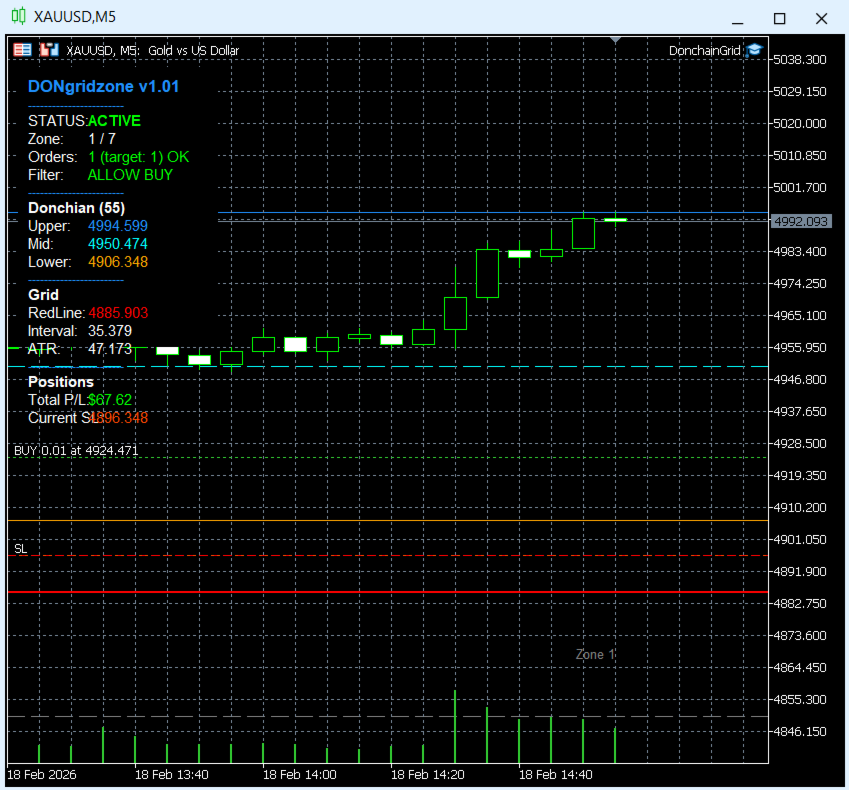Click the ALLOW BUY filter value
This screenshot has height=790, width=849.
[130, 175]
